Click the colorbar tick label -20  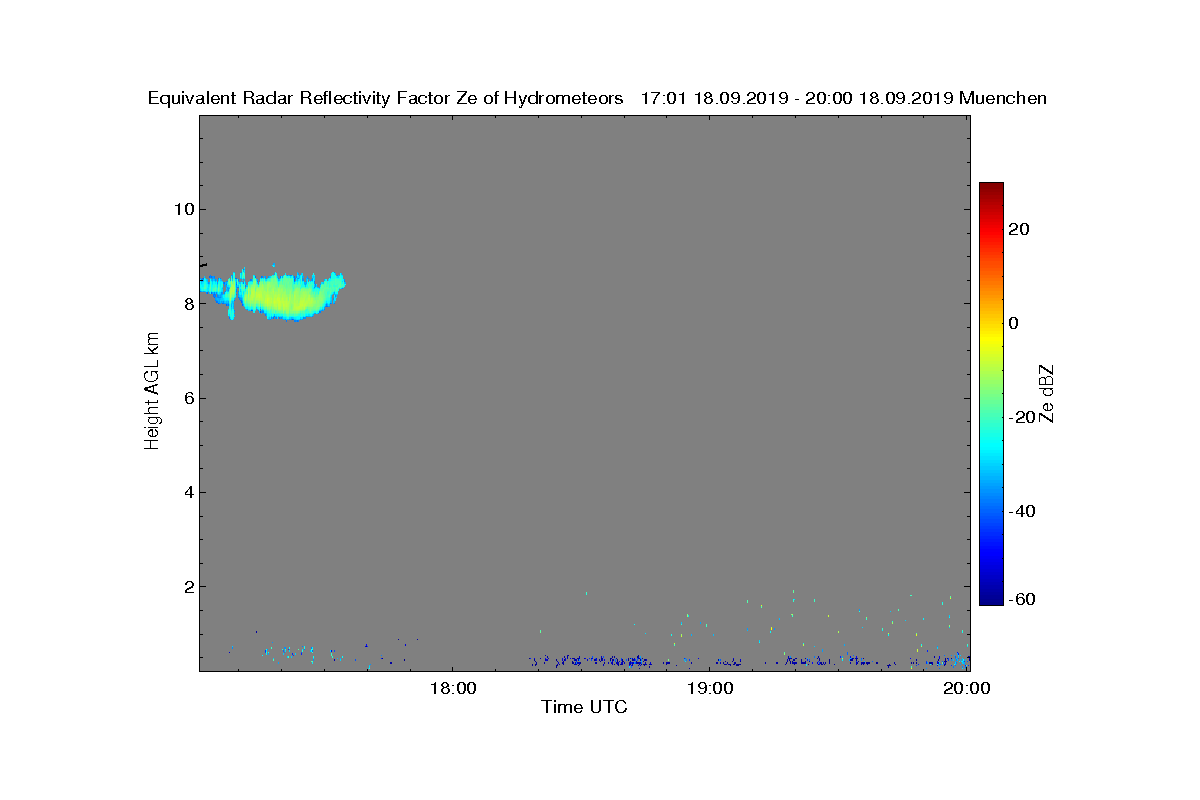[1022, 417]
